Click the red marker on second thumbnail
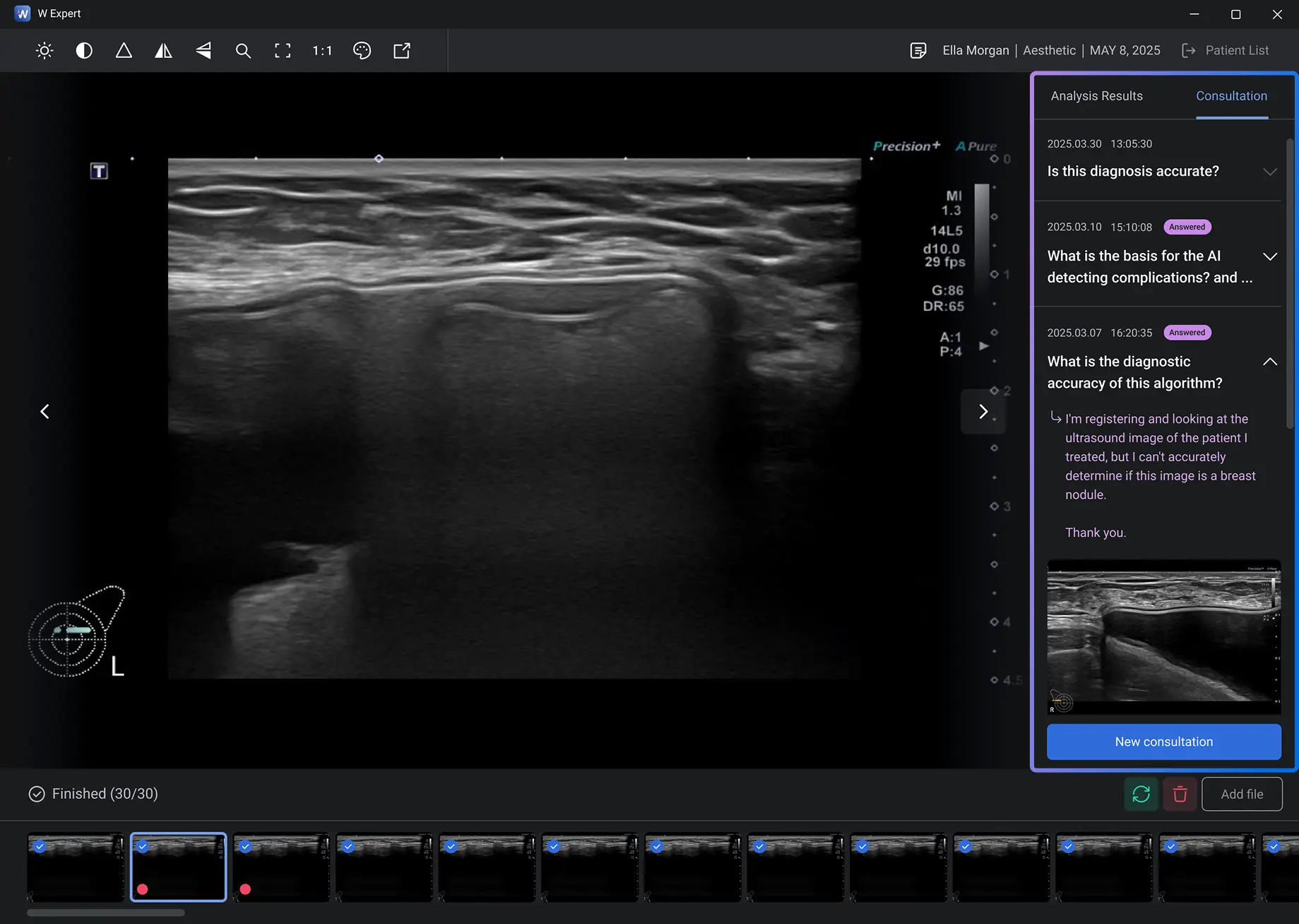Image resolution: width=1299 pixels, height=924 pixels. 143,889
